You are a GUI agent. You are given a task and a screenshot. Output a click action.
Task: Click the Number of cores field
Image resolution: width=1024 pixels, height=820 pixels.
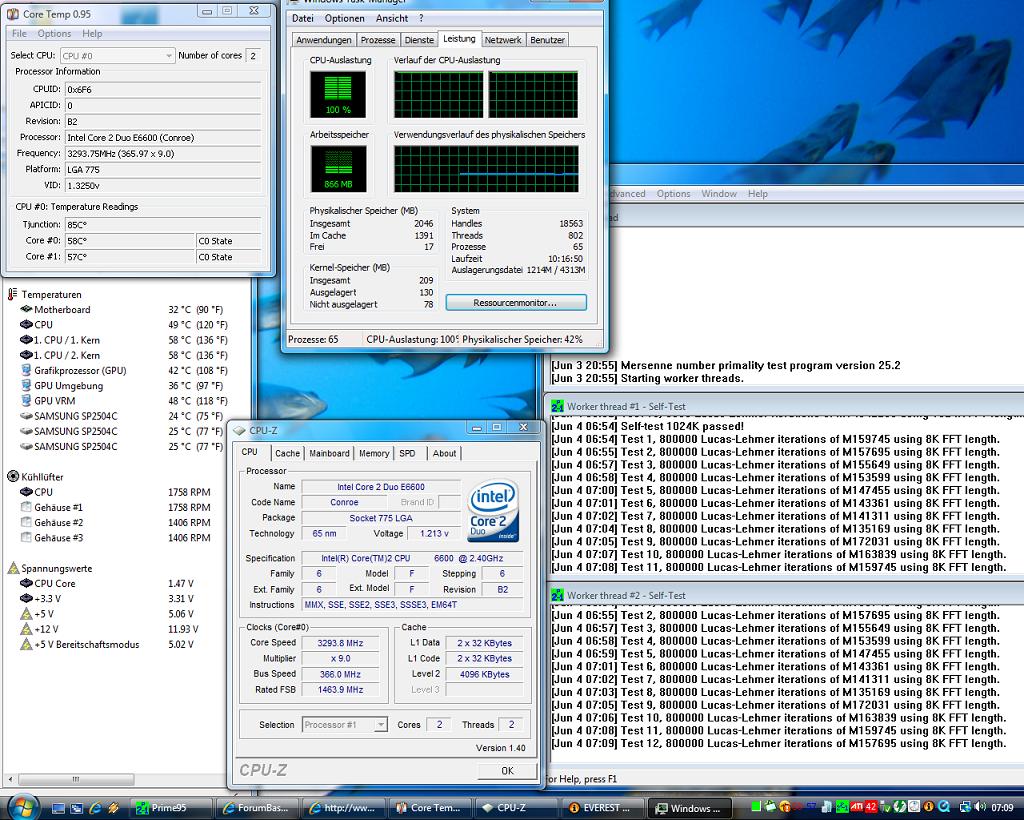pos(253,56)
